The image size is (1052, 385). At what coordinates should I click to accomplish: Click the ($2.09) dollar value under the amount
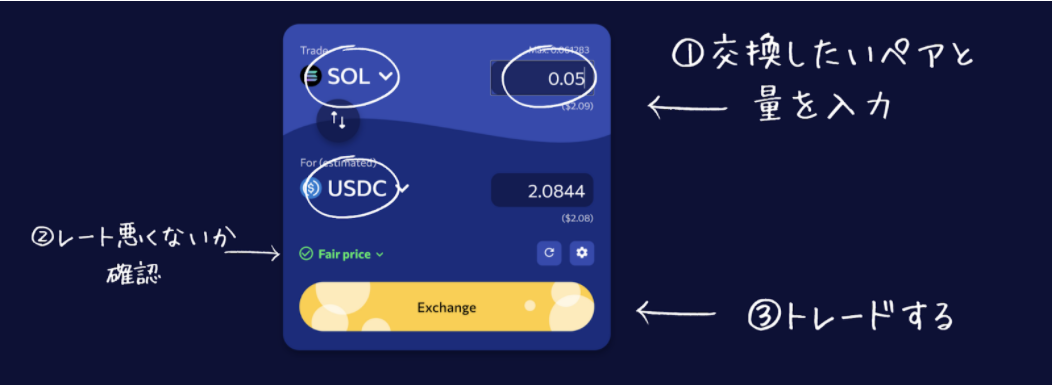(577, 106)
